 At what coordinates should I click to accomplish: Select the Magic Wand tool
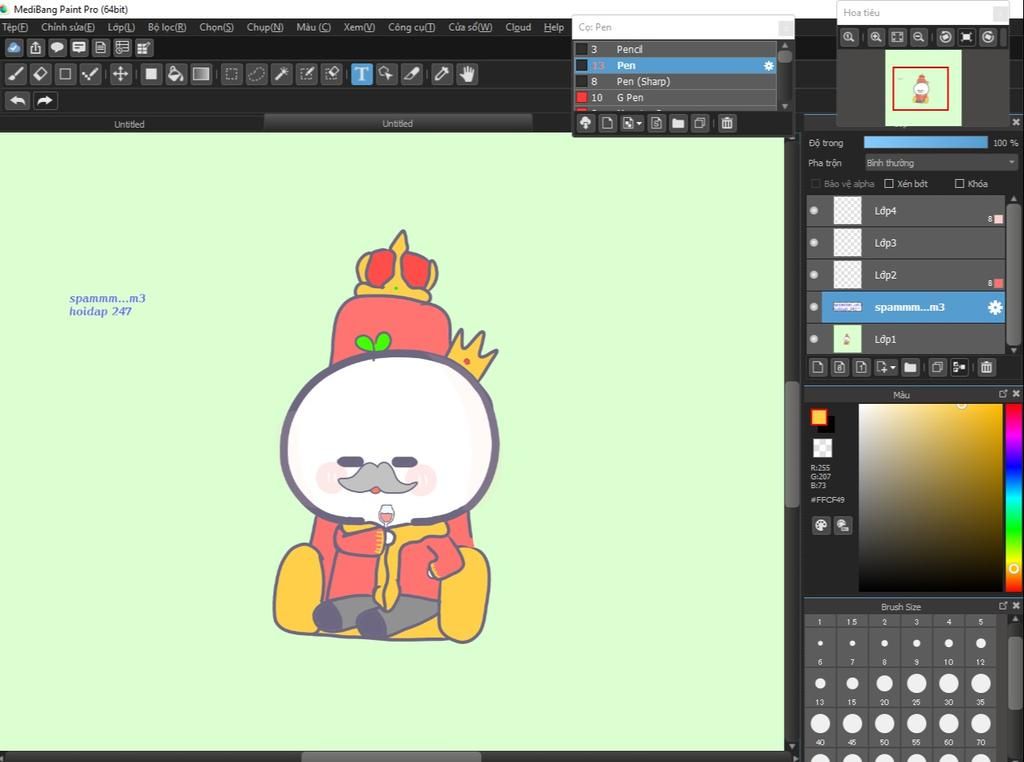click(281, 74)
